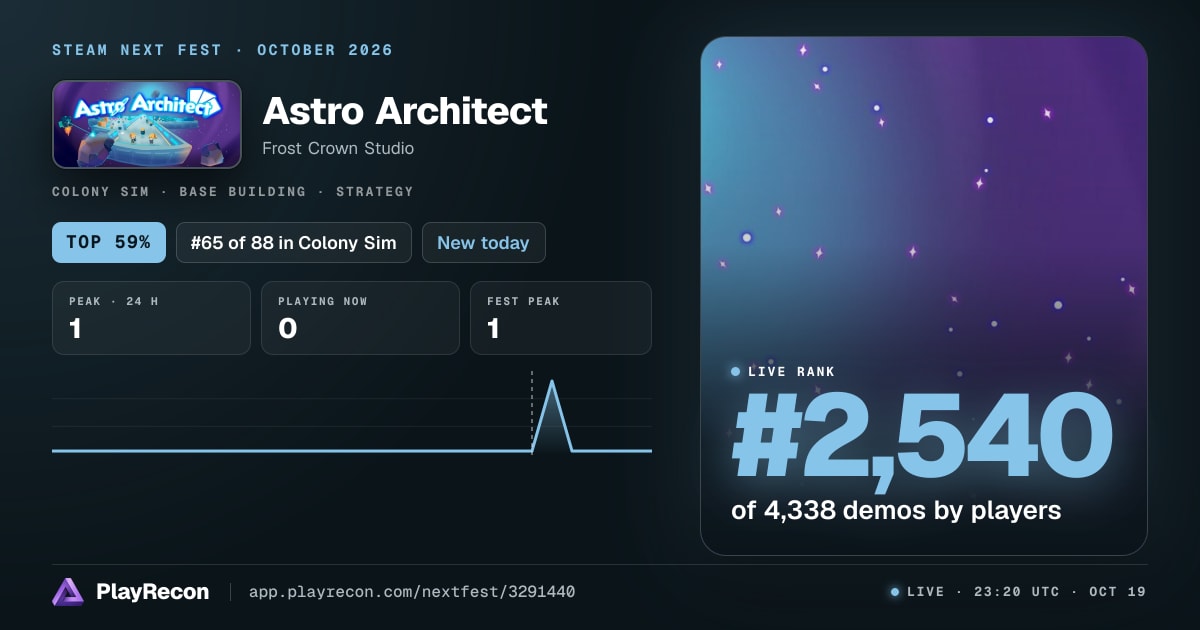The width and height of the screenshot is (1200, 630).
Task: Click the PlayRecon triangle logo icon
Action: [68, 592]
